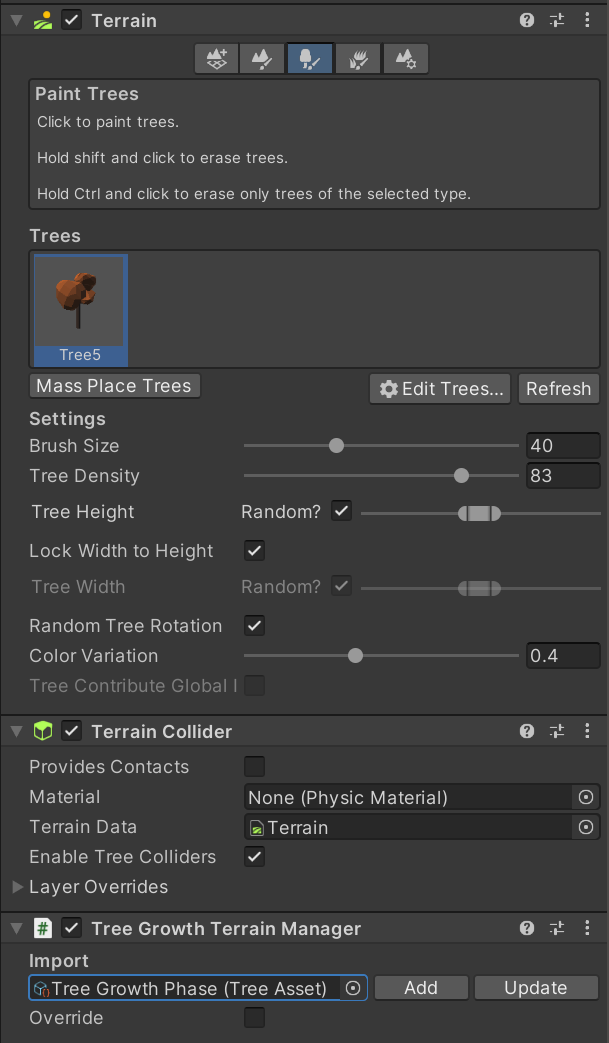Disable the Terrain component checkbox

tap(71, 21)
